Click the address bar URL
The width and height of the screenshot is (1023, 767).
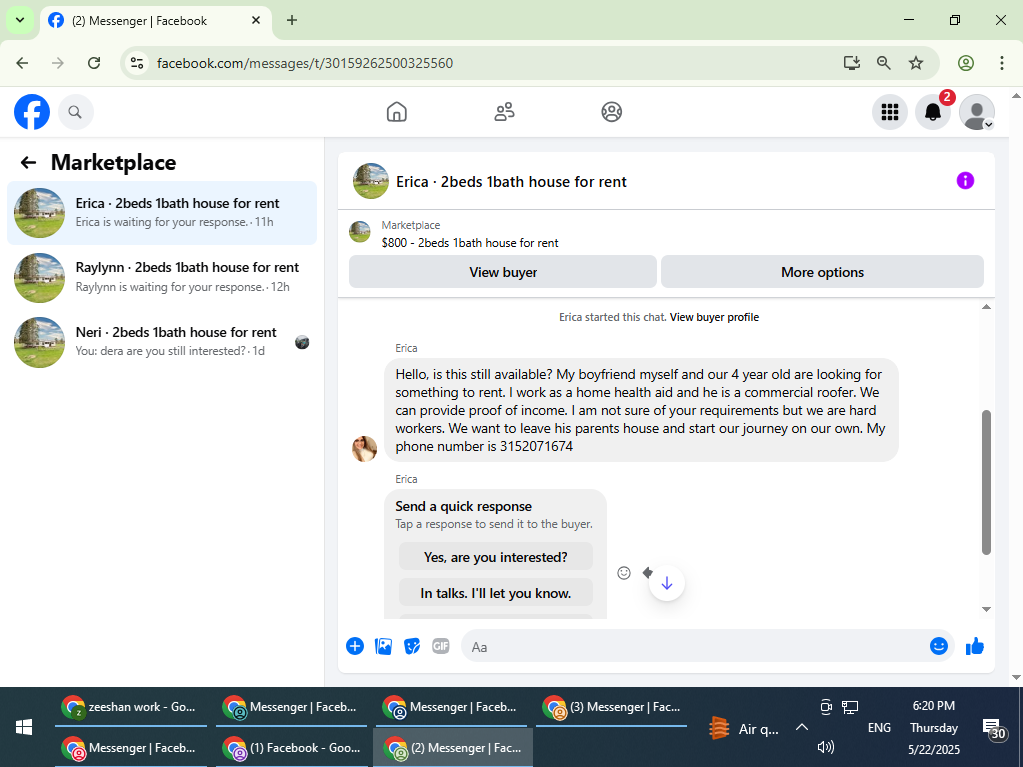305,63
